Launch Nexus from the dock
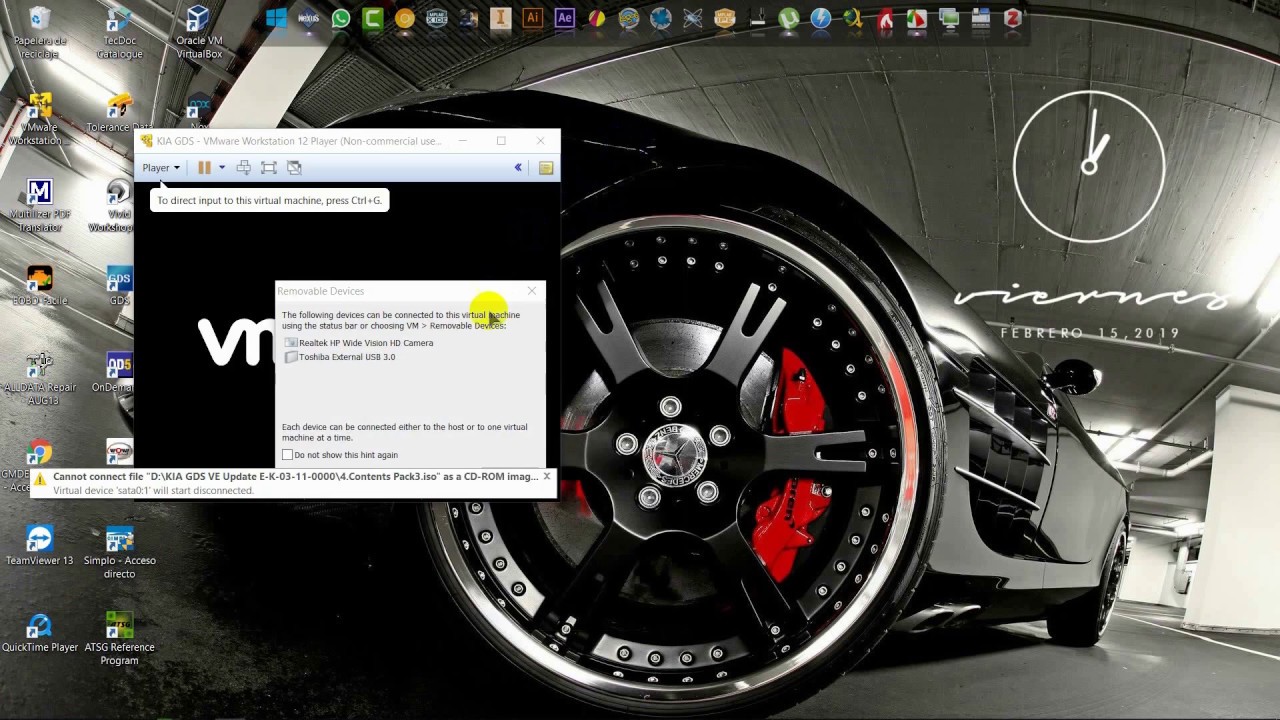This screenshot has width=1280, height=720. pos(309,18)
